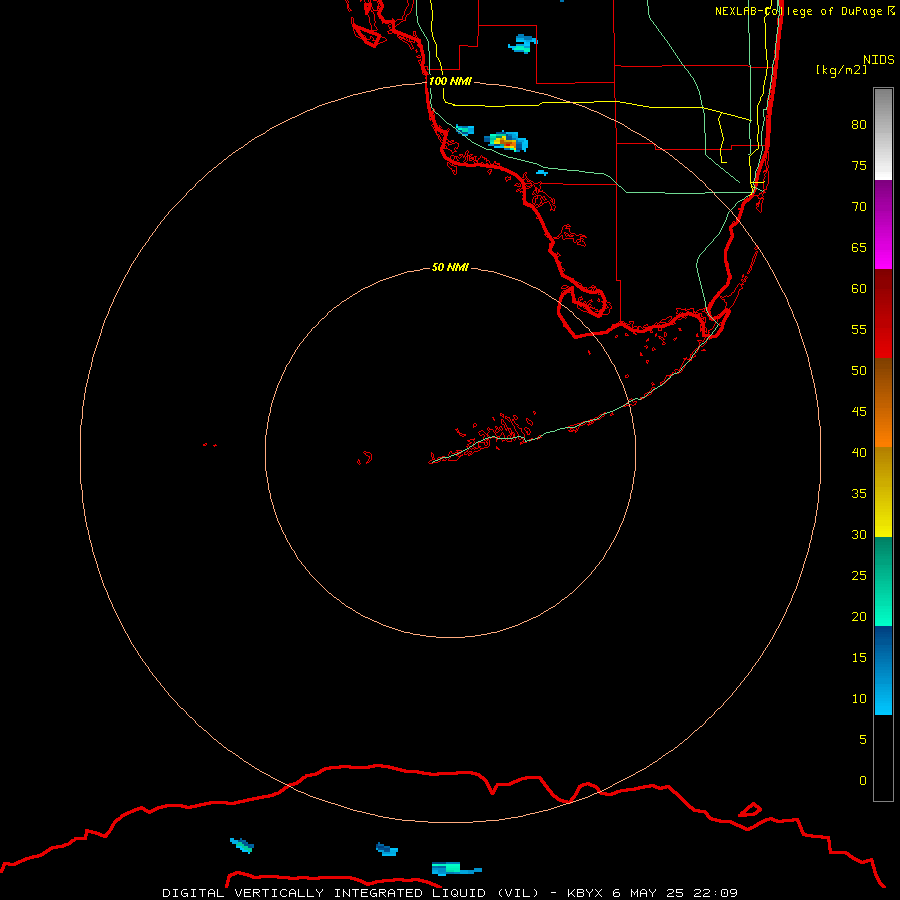Image resolution: width=900 pixels, height=900 pixels.
Task: Click the 5 value on the color scale
Action: [863, 740]
